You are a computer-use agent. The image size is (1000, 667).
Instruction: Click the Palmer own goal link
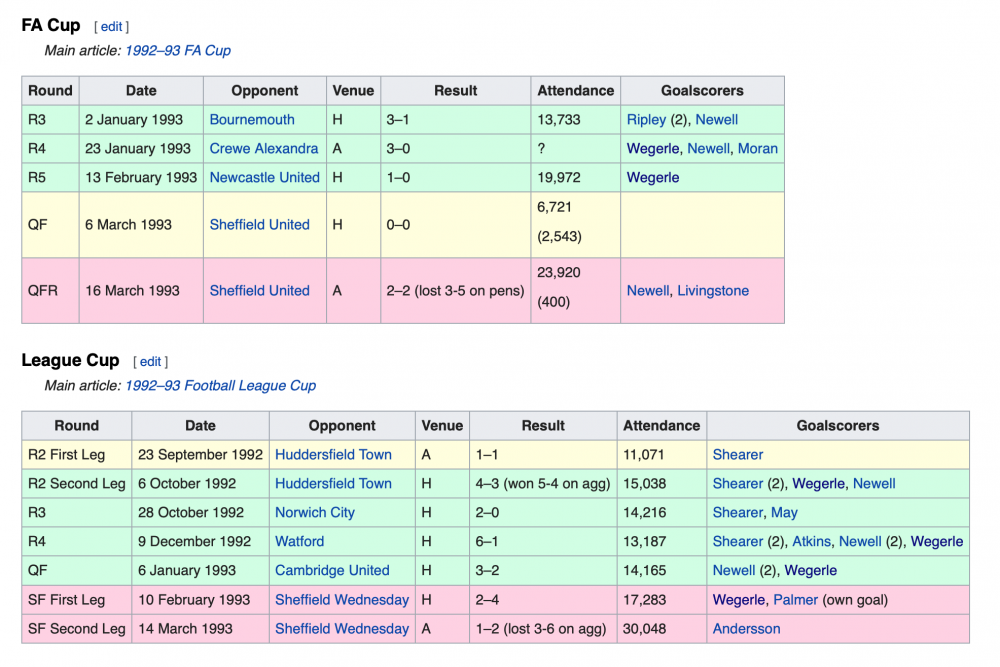[795, 599]
